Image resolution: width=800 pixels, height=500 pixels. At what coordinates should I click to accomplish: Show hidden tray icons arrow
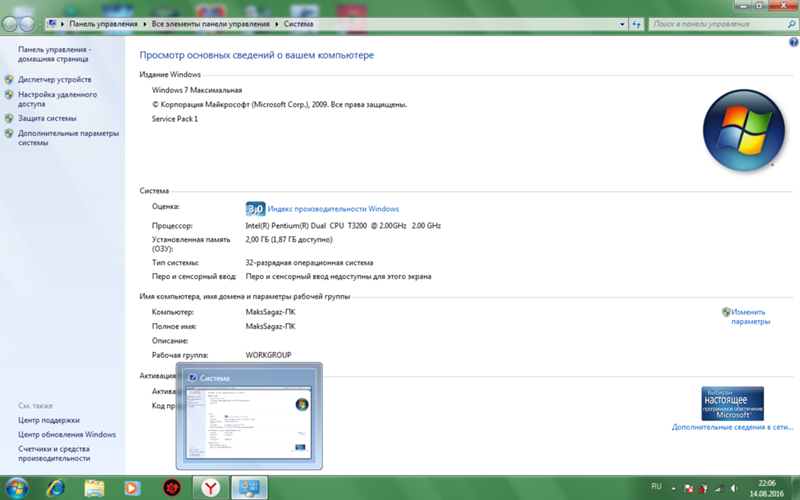pos(673,489)
